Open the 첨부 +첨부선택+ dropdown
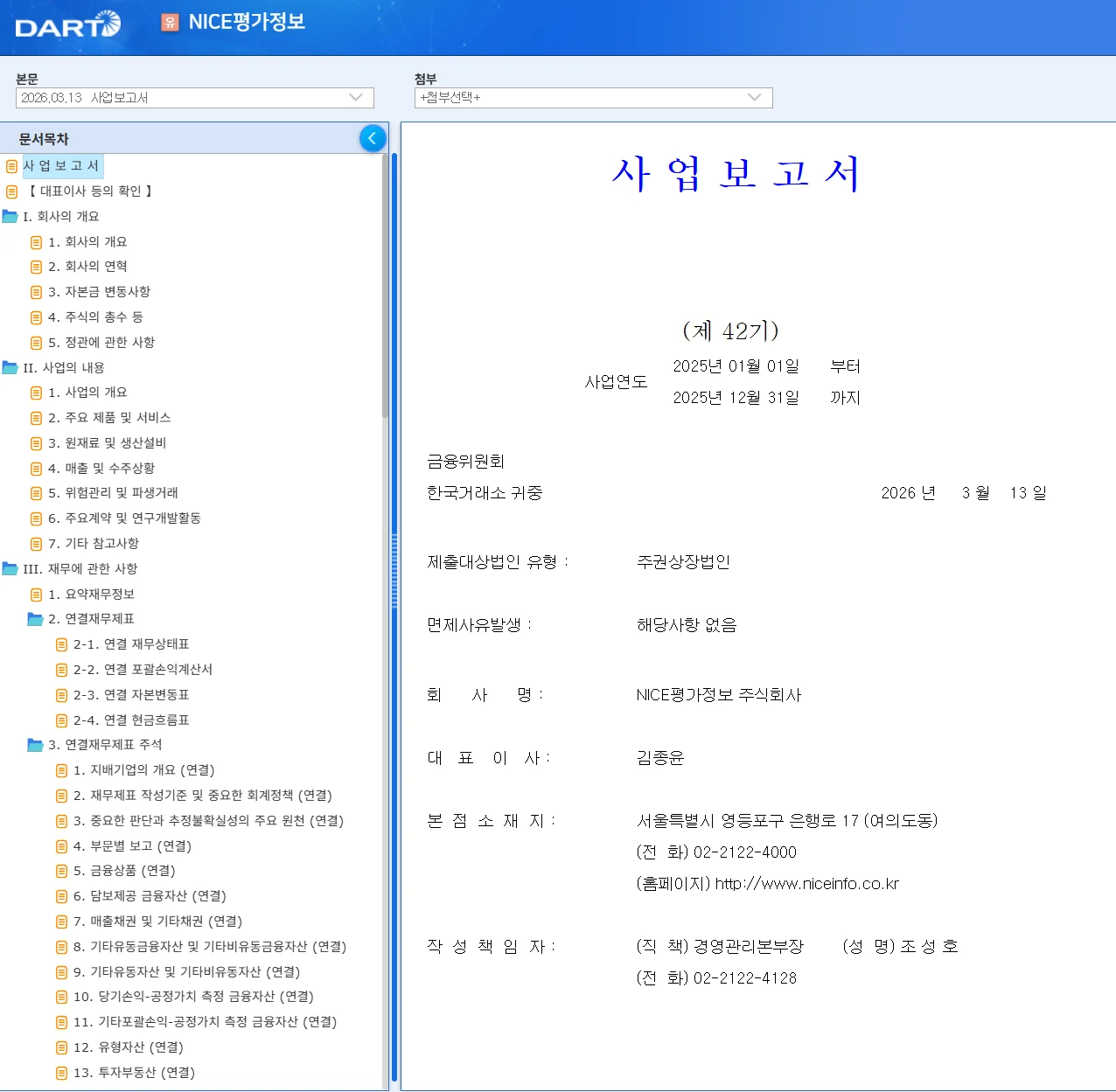This screenshot has height=1092, width=1116. (594, 98)
